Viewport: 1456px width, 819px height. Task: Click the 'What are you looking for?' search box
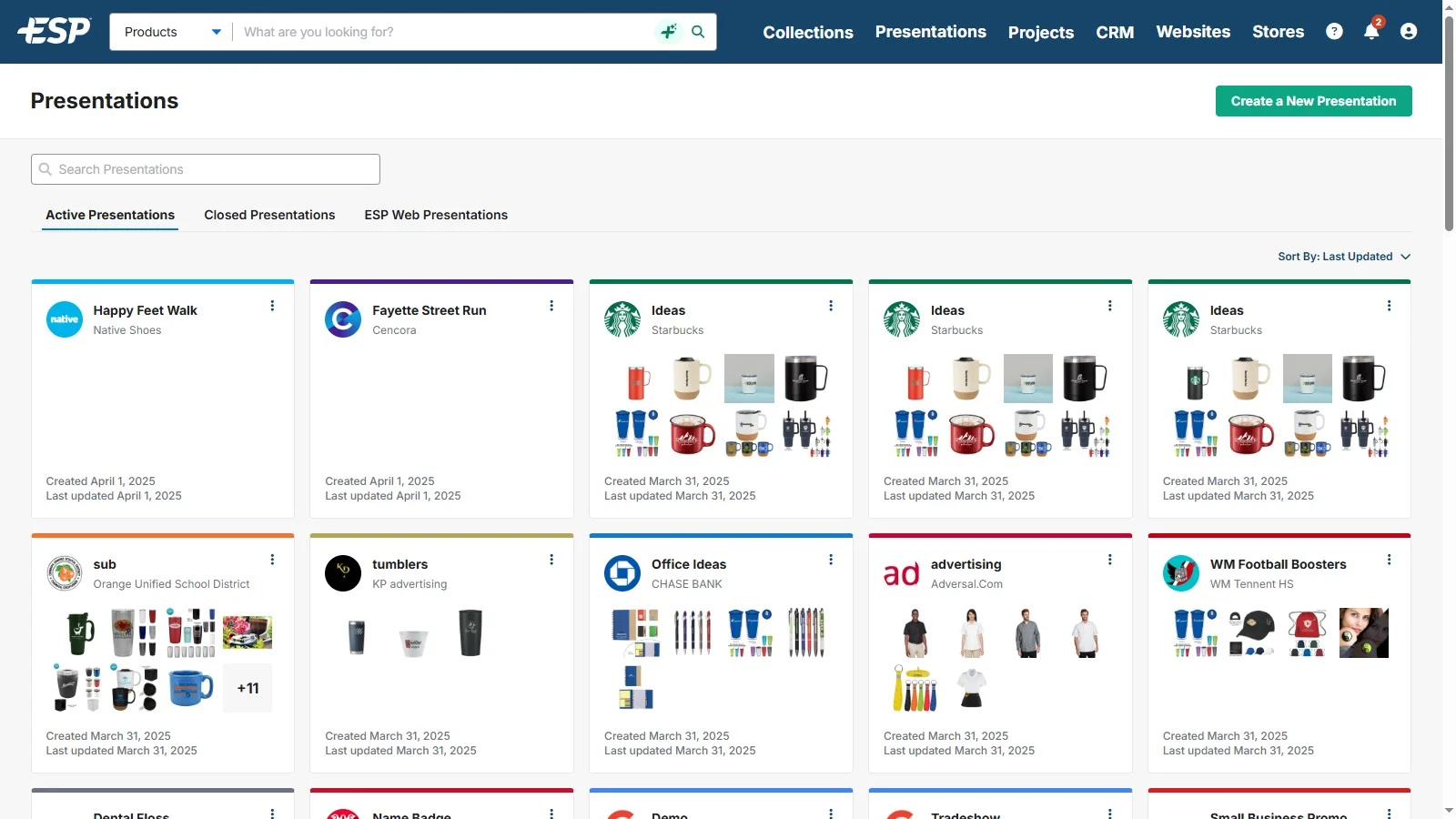pos(446,32)
